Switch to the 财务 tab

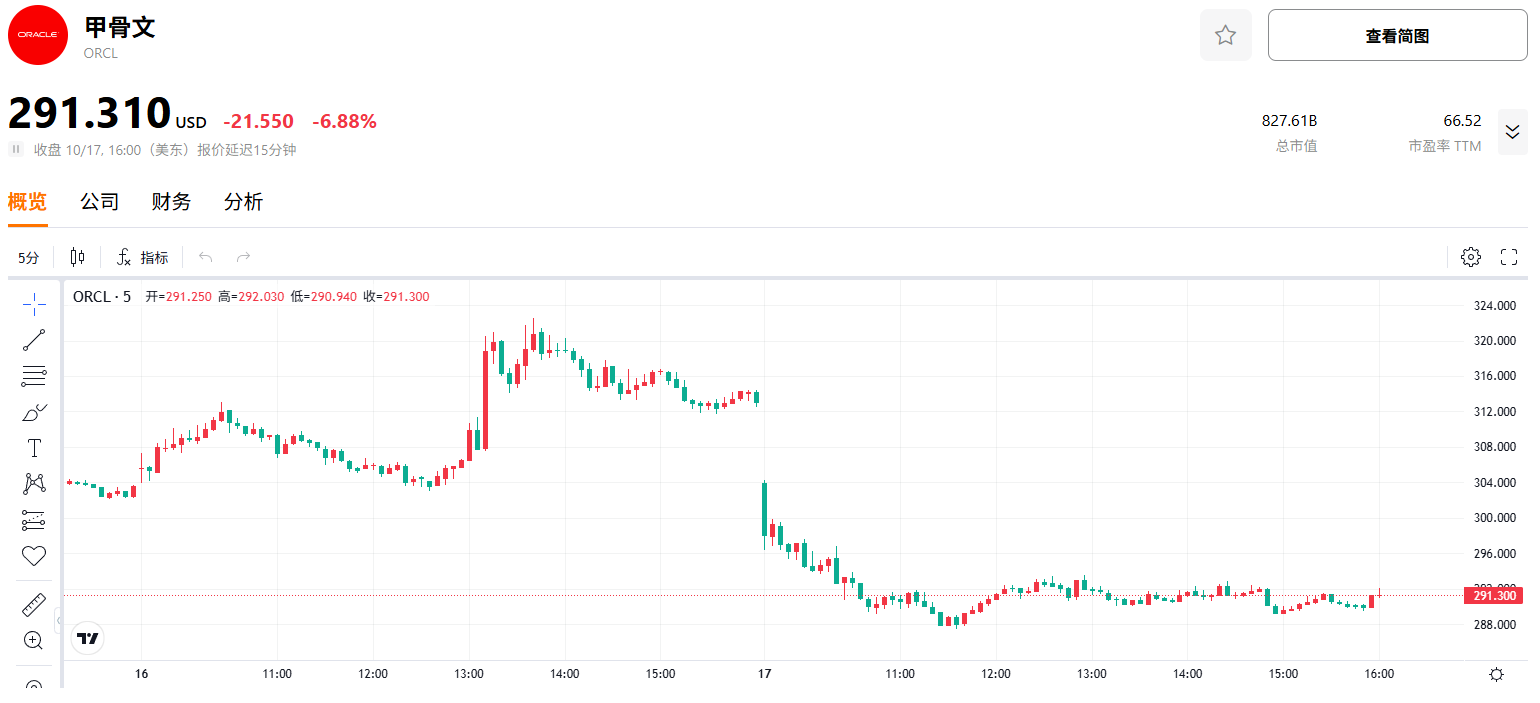coord(171,202)
